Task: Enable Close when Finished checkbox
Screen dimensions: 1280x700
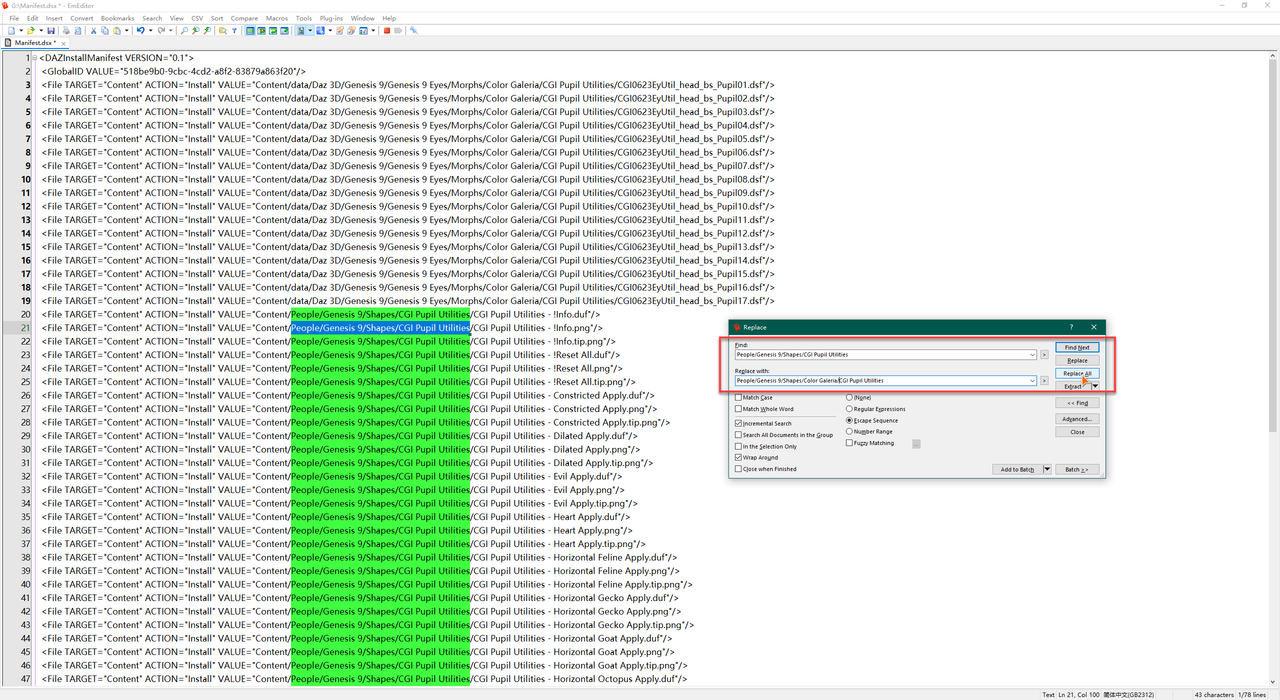Action: point(738,469)
